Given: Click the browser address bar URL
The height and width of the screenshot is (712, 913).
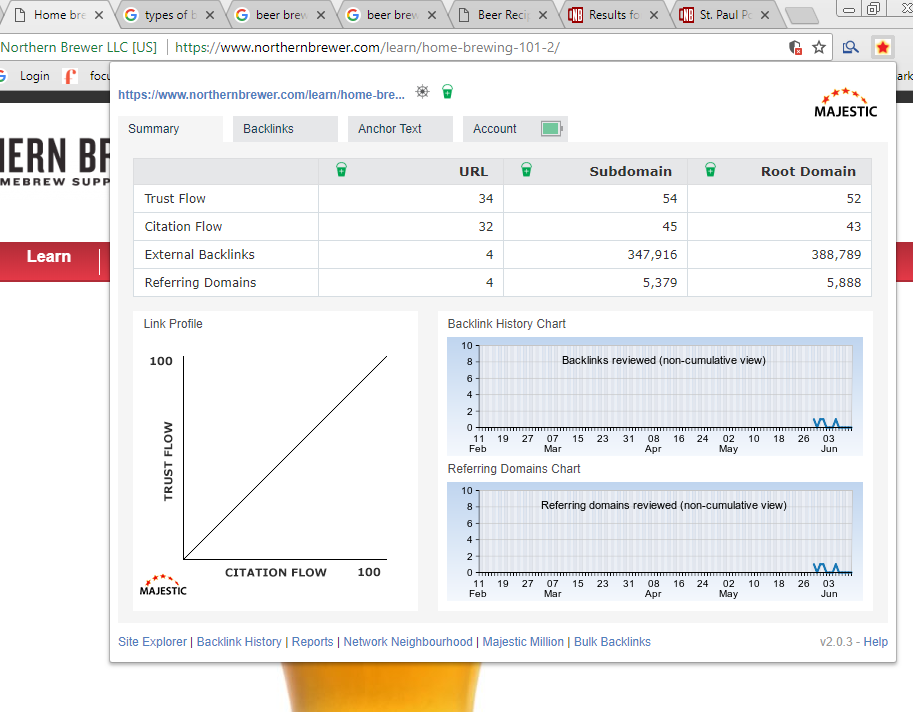Looking at the screenshot, I should 367,47.
